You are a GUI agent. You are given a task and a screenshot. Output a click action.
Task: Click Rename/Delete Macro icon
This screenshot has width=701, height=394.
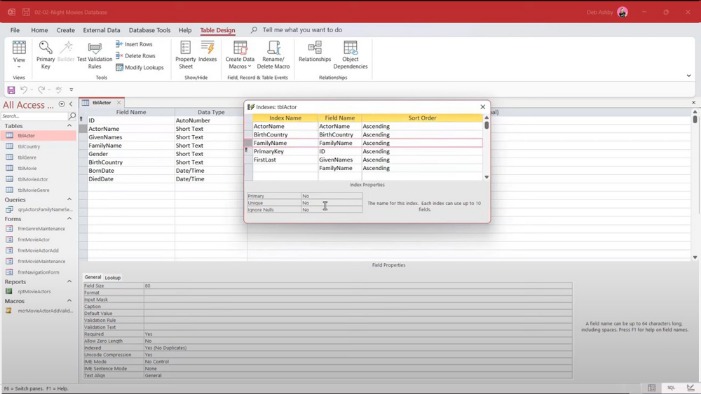point(273,54)
